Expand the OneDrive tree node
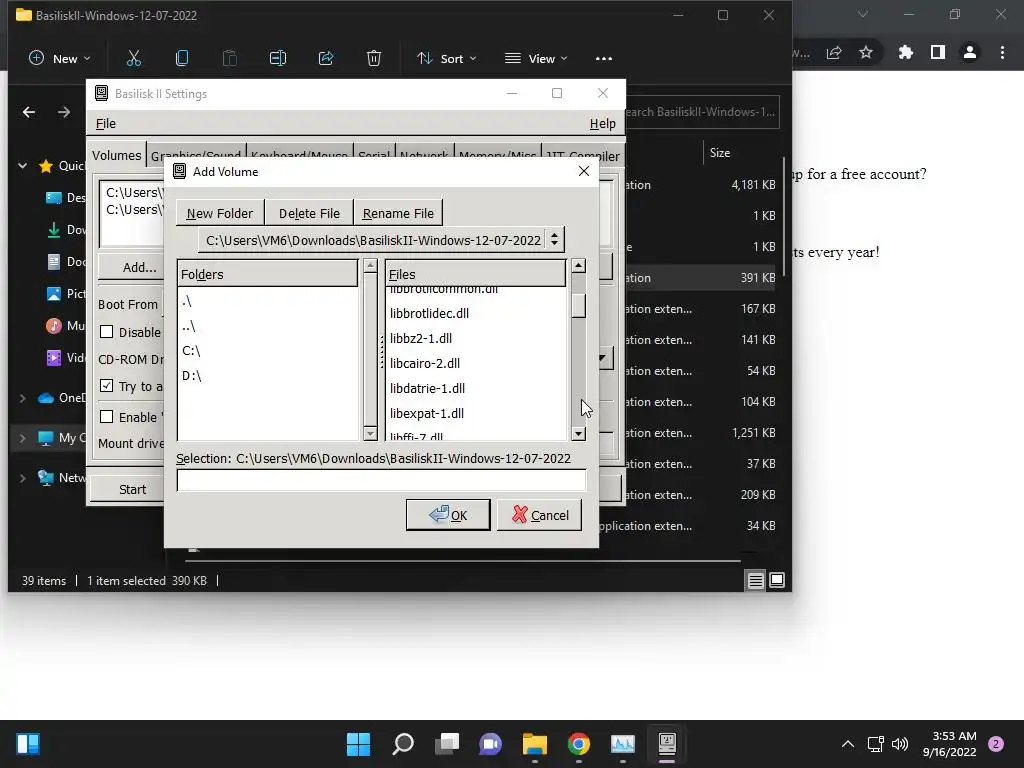Viewport: 1024px width, 768px height. (23, 398)
